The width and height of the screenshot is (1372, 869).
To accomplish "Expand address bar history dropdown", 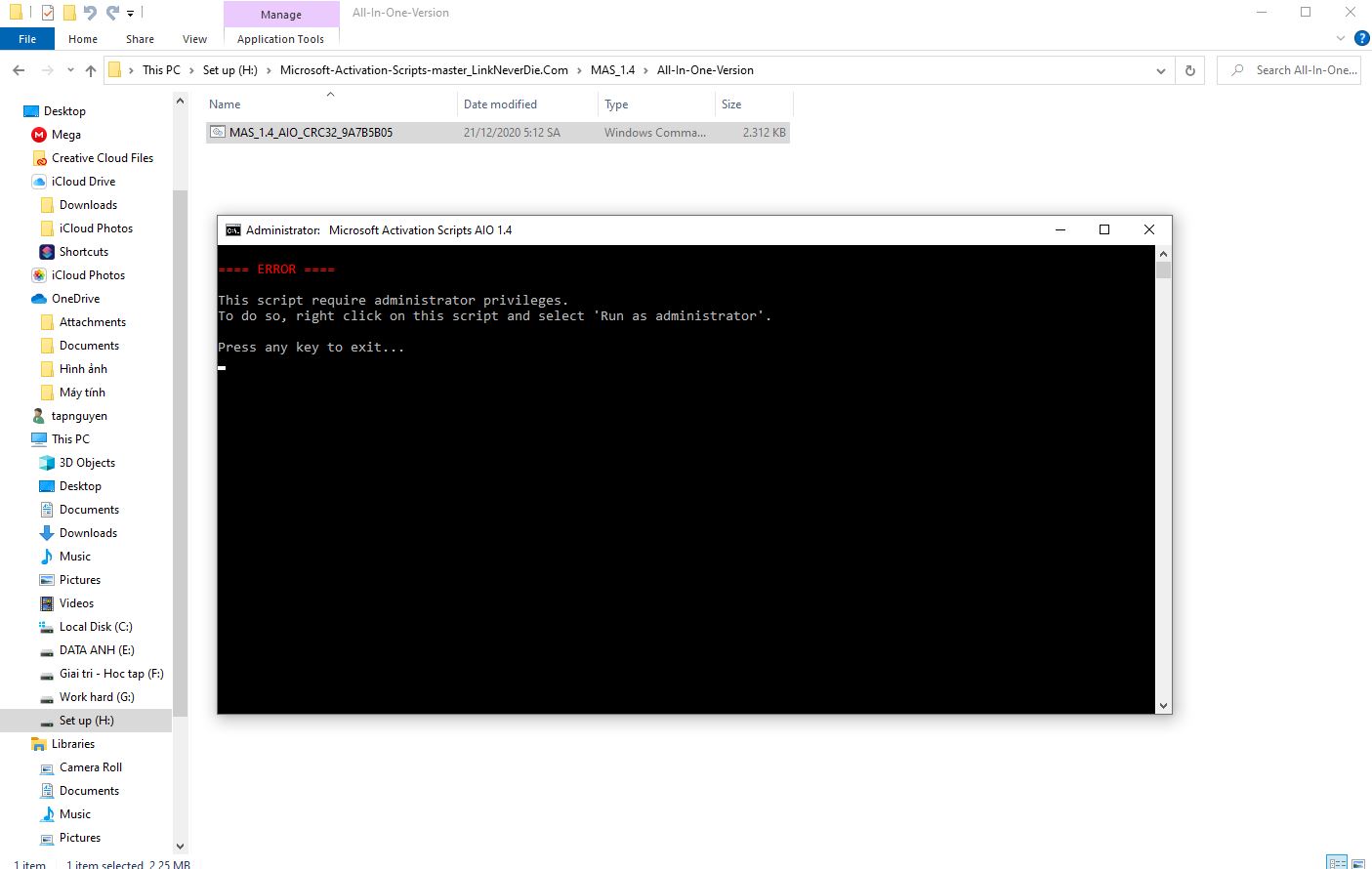I will click(x=1160, y=70).
